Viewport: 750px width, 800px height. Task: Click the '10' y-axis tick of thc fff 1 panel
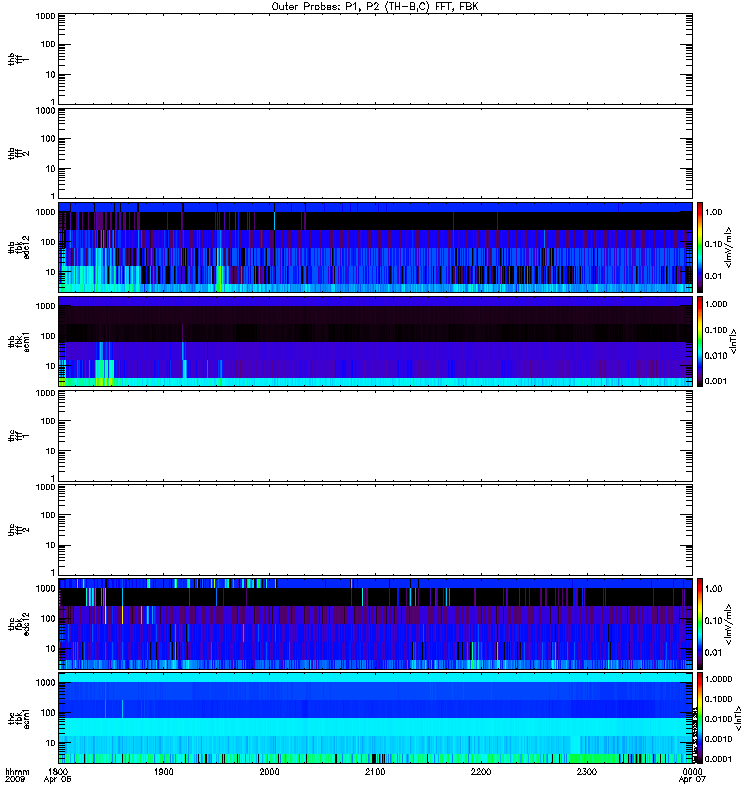pos(51,452)
